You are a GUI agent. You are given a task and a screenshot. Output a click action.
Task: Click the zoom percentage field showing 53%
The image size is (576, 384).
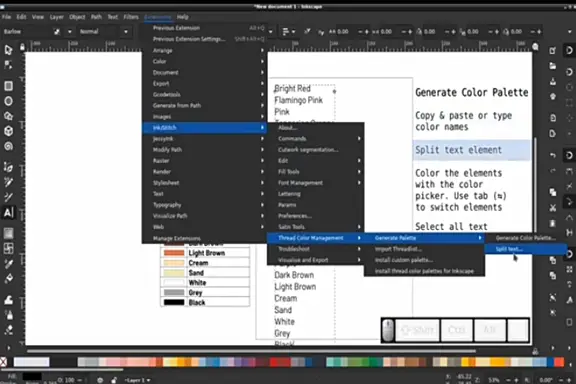pyautogui.click(x=494, y=380)
